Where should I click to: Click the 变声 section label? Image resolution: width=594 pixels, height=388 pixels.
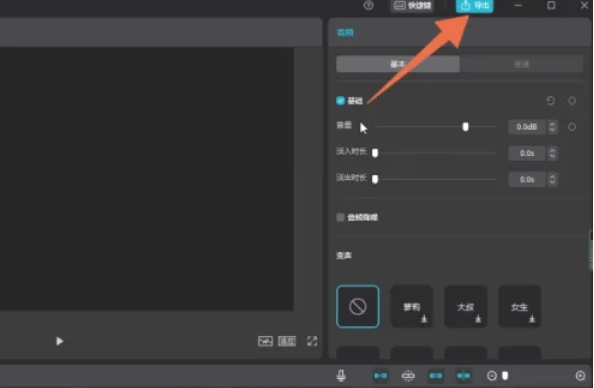[x=344, y=255]
